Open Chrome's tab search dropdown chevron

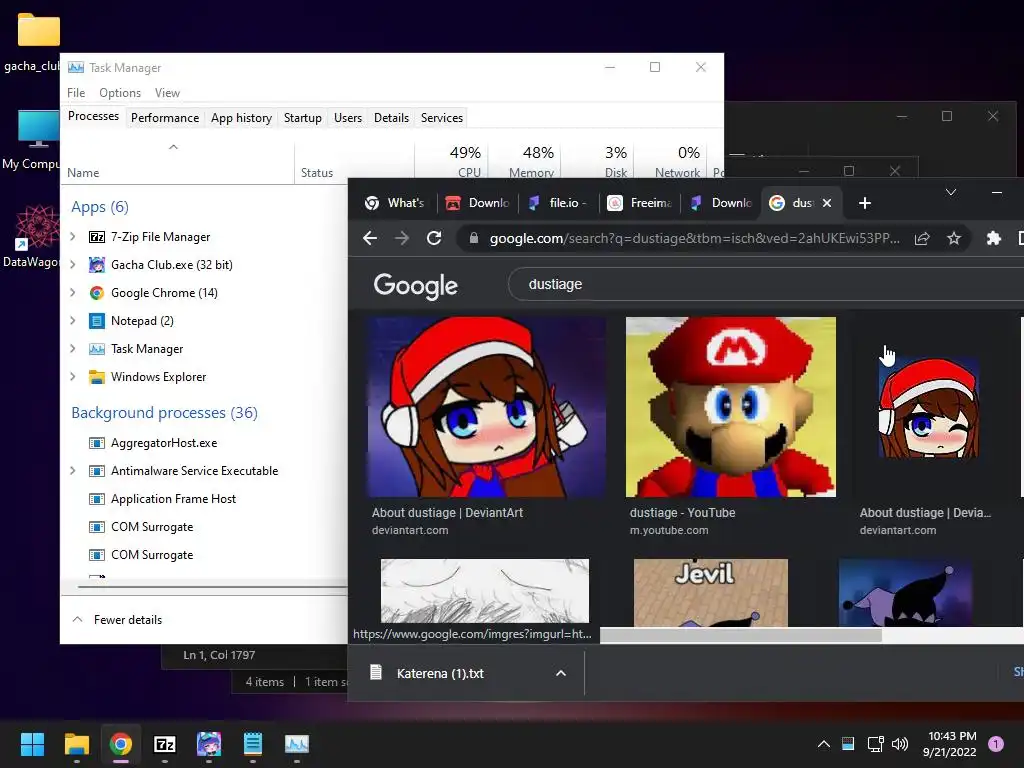[x=951, y=192]
